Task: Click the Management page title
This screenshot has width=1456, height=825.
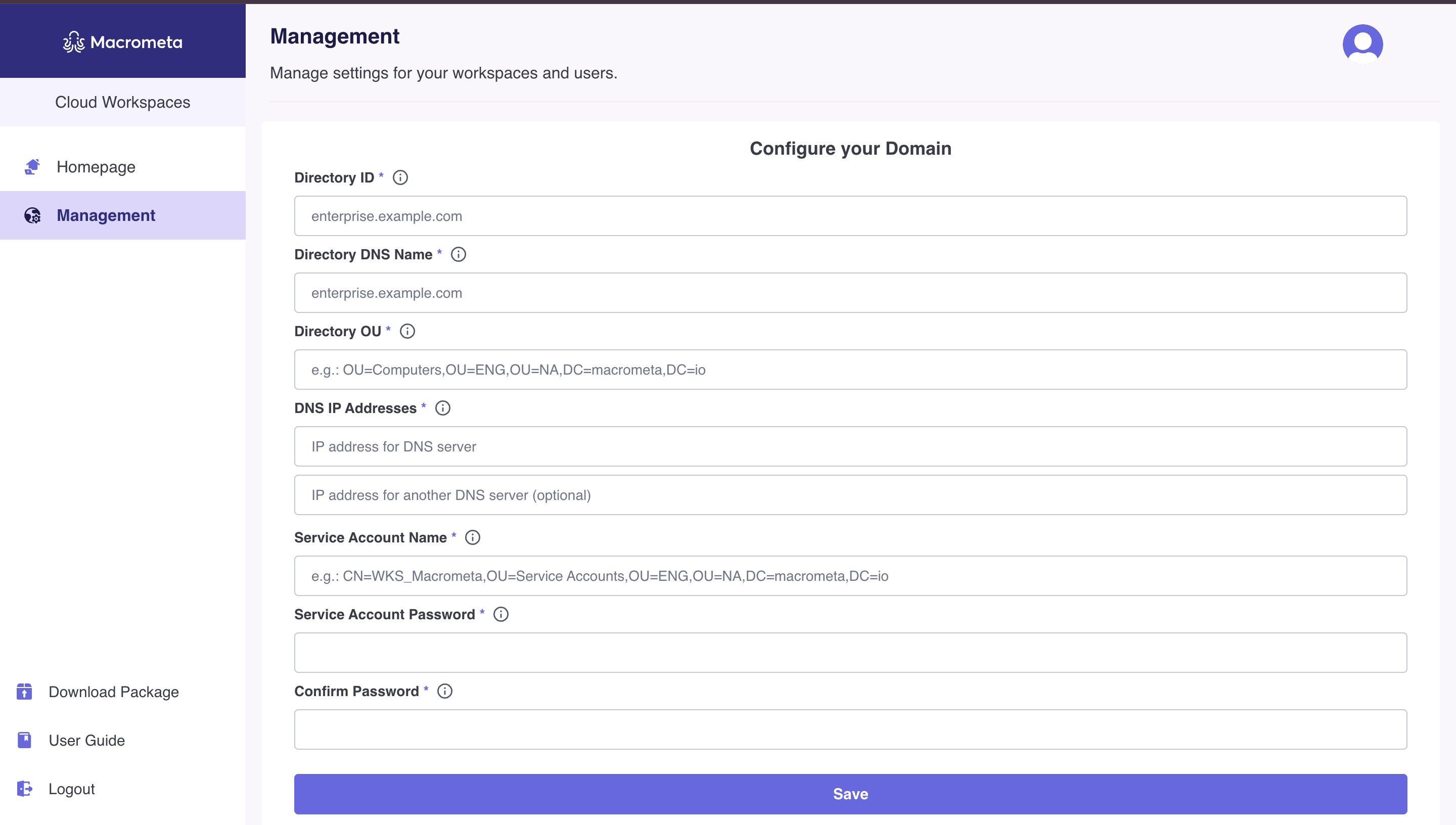Action: coord(334,36)
